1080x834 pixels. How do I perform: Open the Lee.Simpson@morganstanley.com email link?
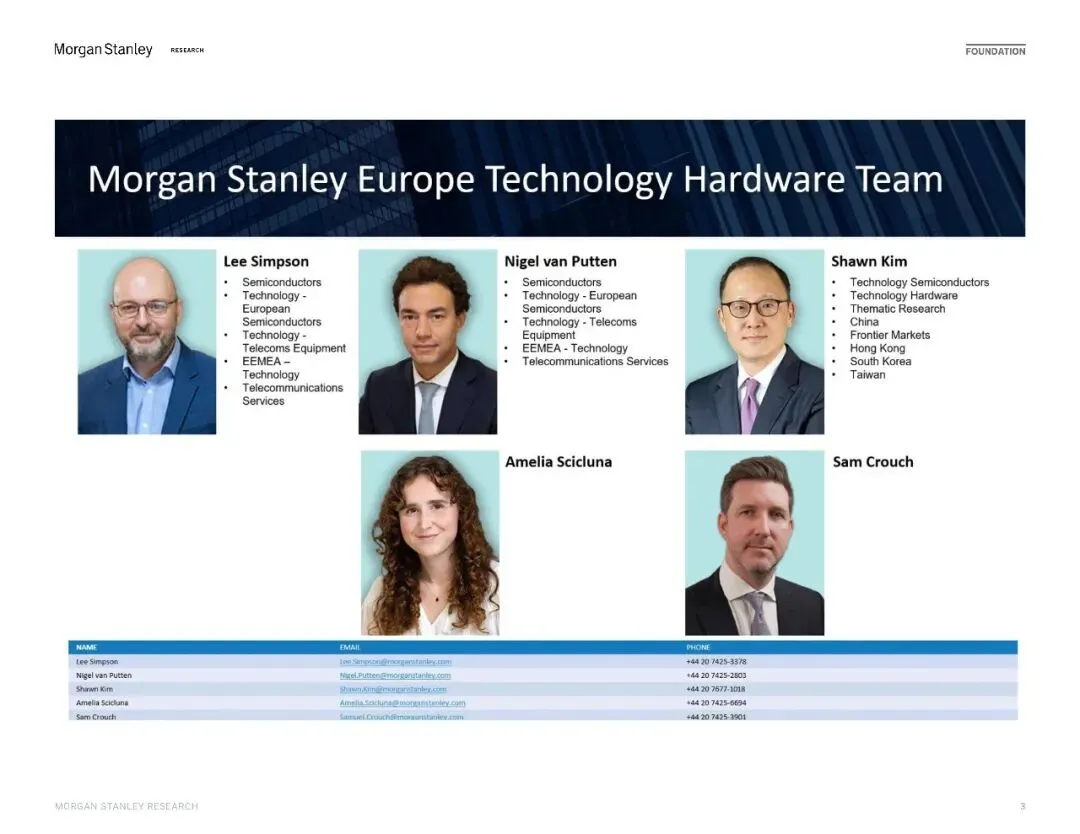395,661
